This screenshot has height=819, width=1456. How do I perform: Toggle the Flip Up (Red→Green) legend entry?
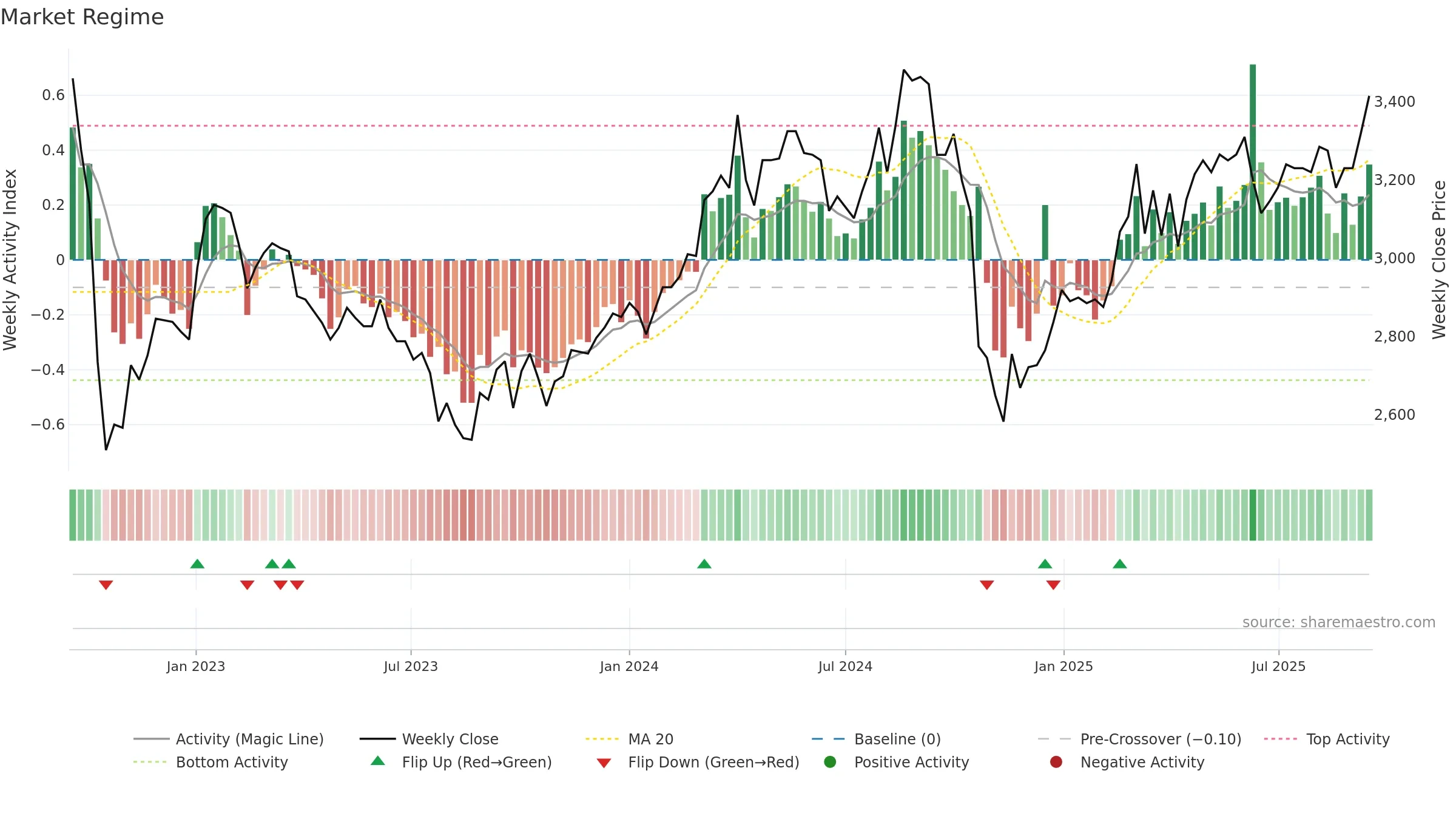[461, 762]
